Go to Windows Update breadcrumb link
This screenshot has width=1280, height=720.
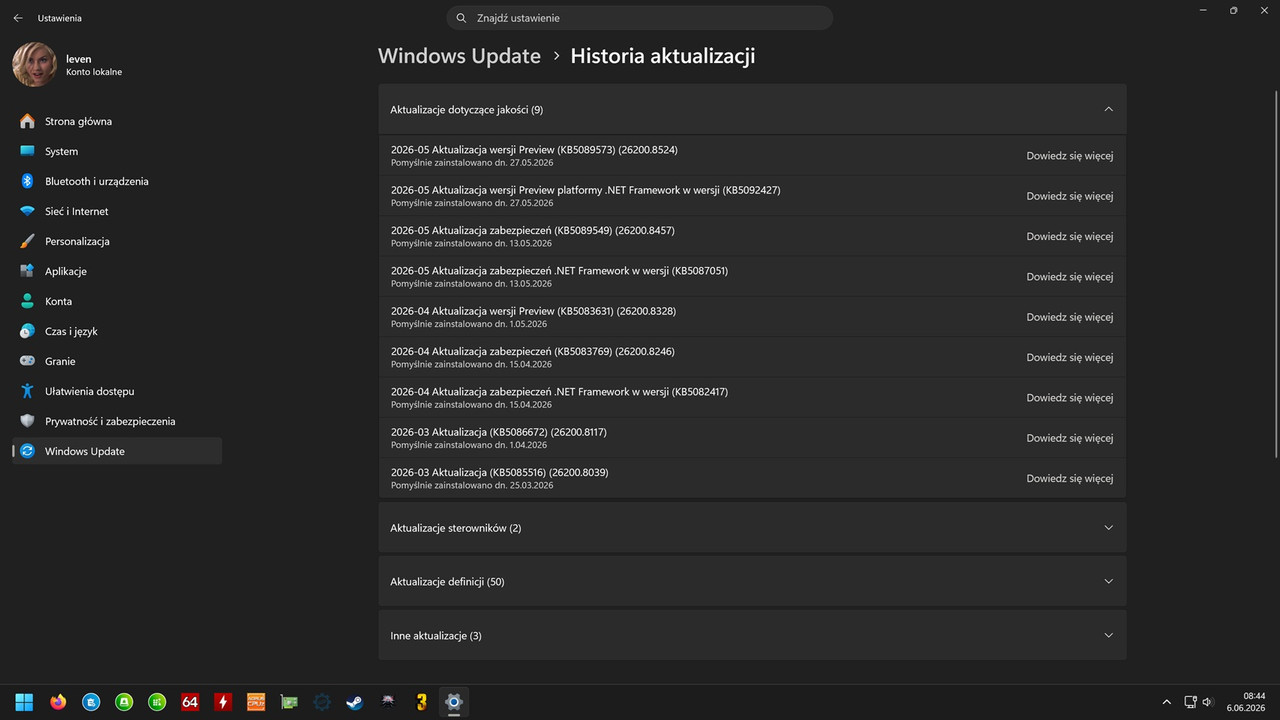click(x=459, y=56)
